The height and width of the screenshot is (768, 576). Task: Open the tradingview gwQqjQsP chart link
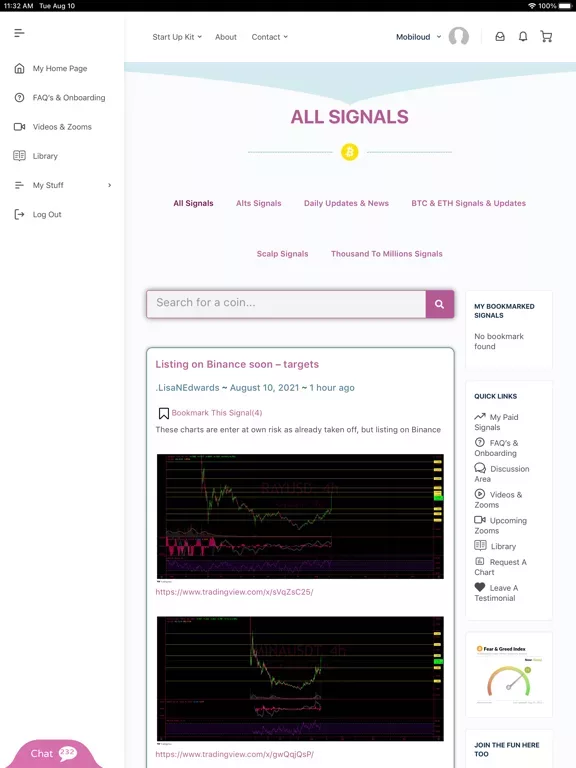[235, 754]
